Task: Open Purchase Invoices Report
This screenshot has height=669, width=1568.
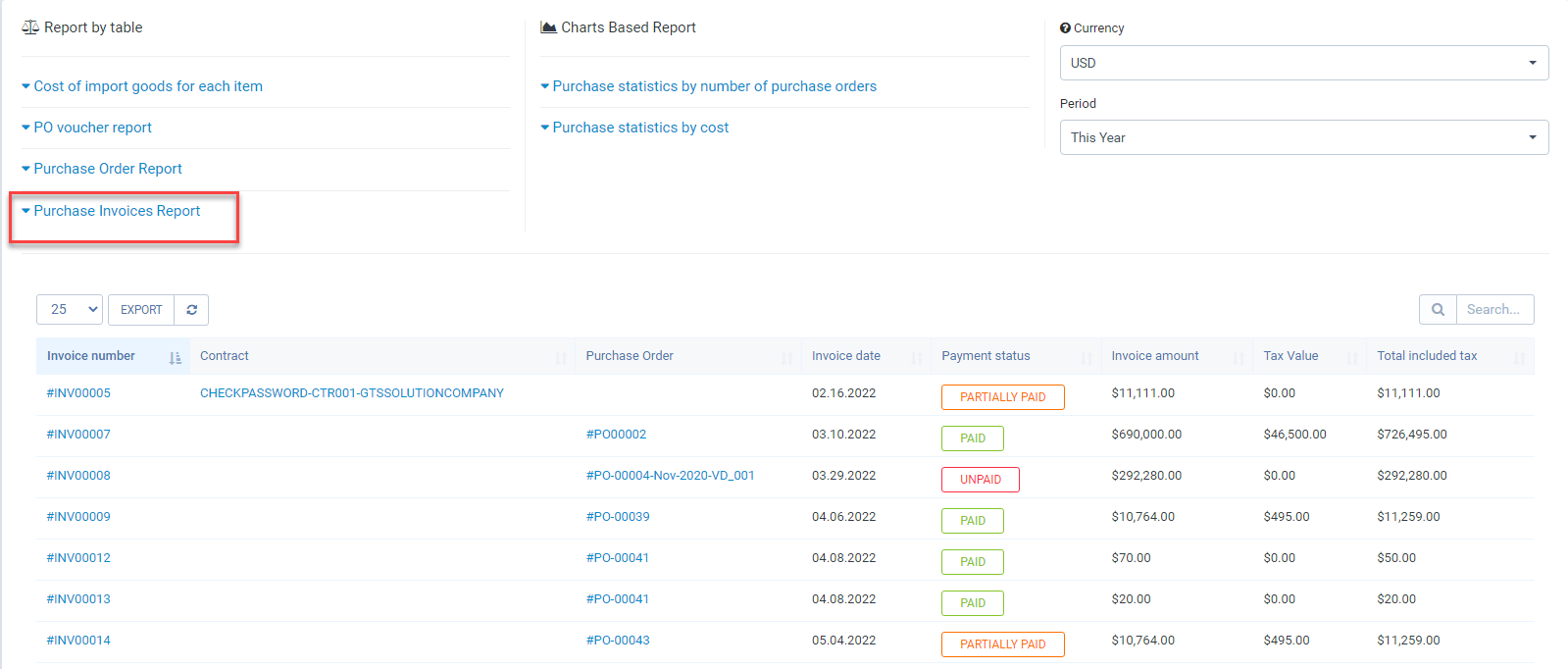Action: (117, 211)
